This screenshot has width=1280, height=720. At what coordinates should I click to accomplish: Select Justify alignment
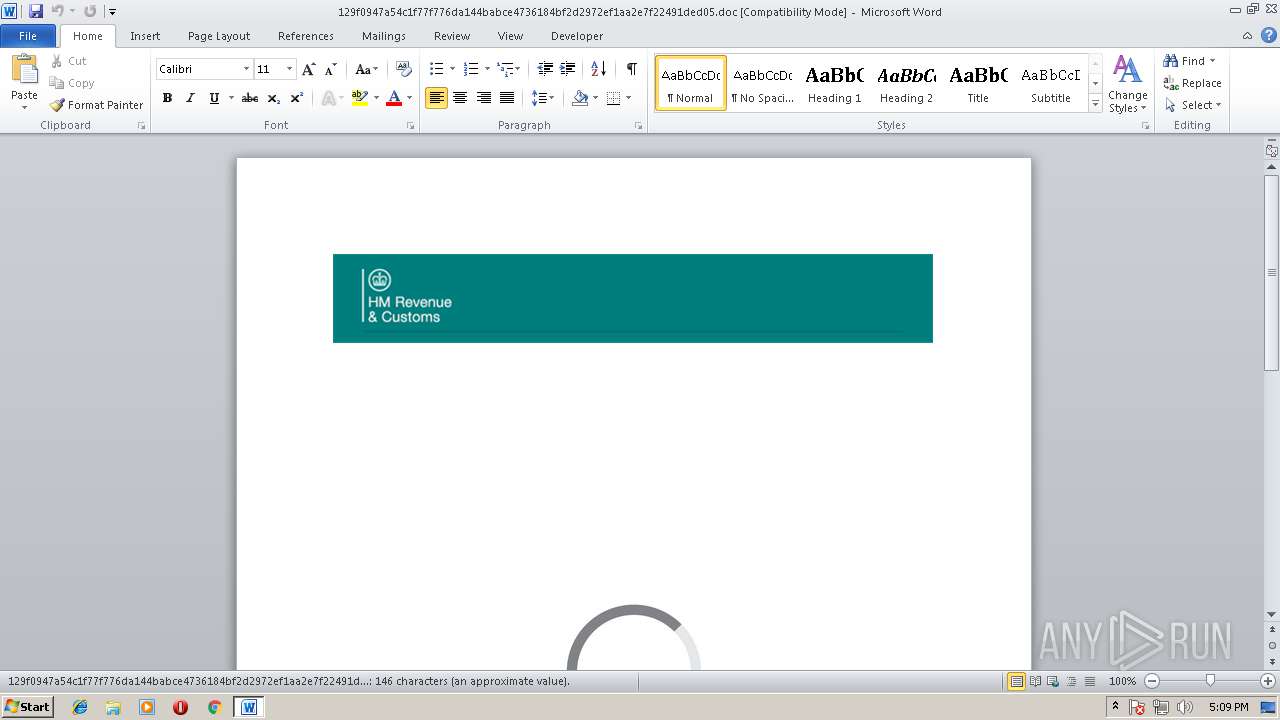click(507, 98)
